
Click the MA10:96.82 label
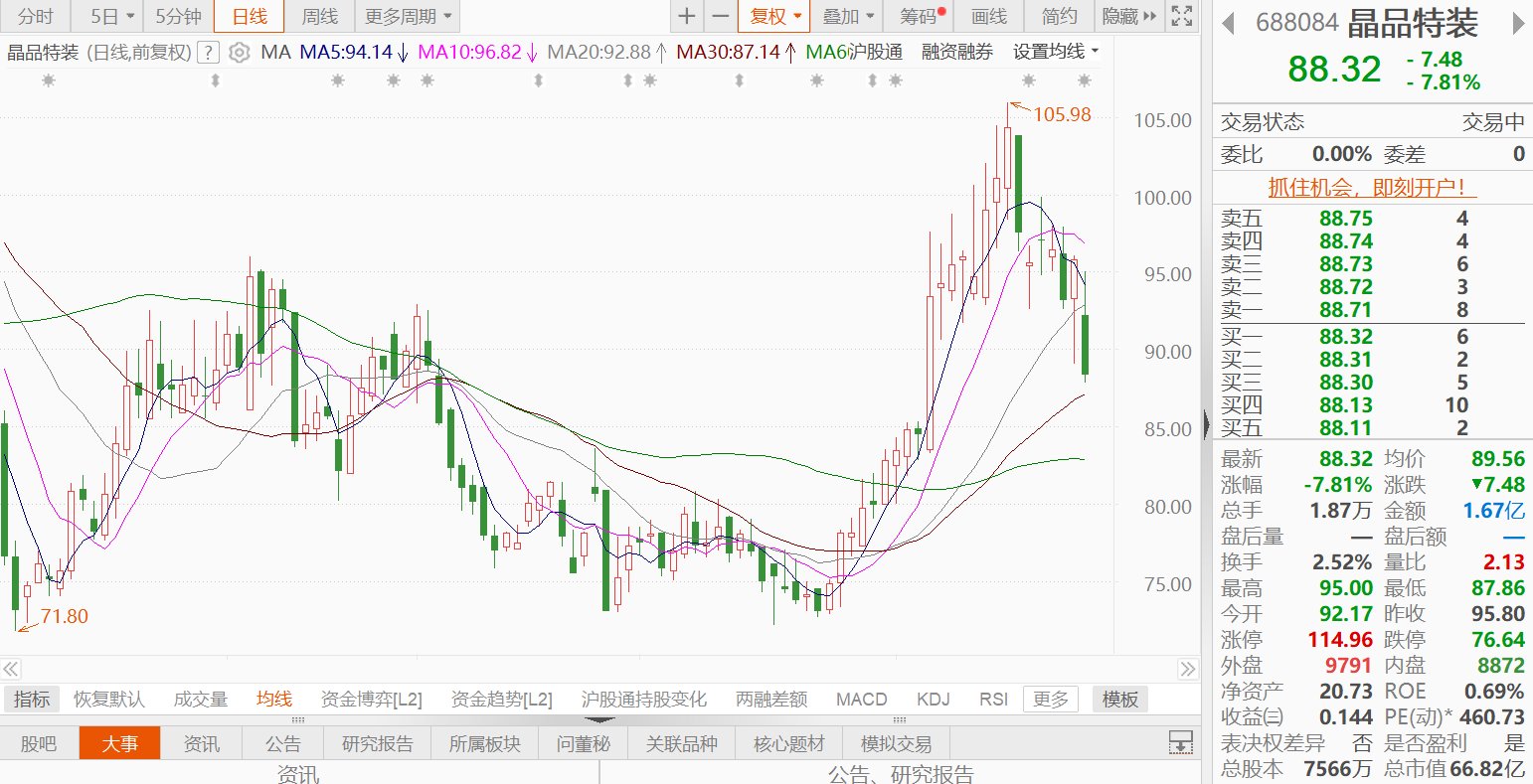point(469,52)
